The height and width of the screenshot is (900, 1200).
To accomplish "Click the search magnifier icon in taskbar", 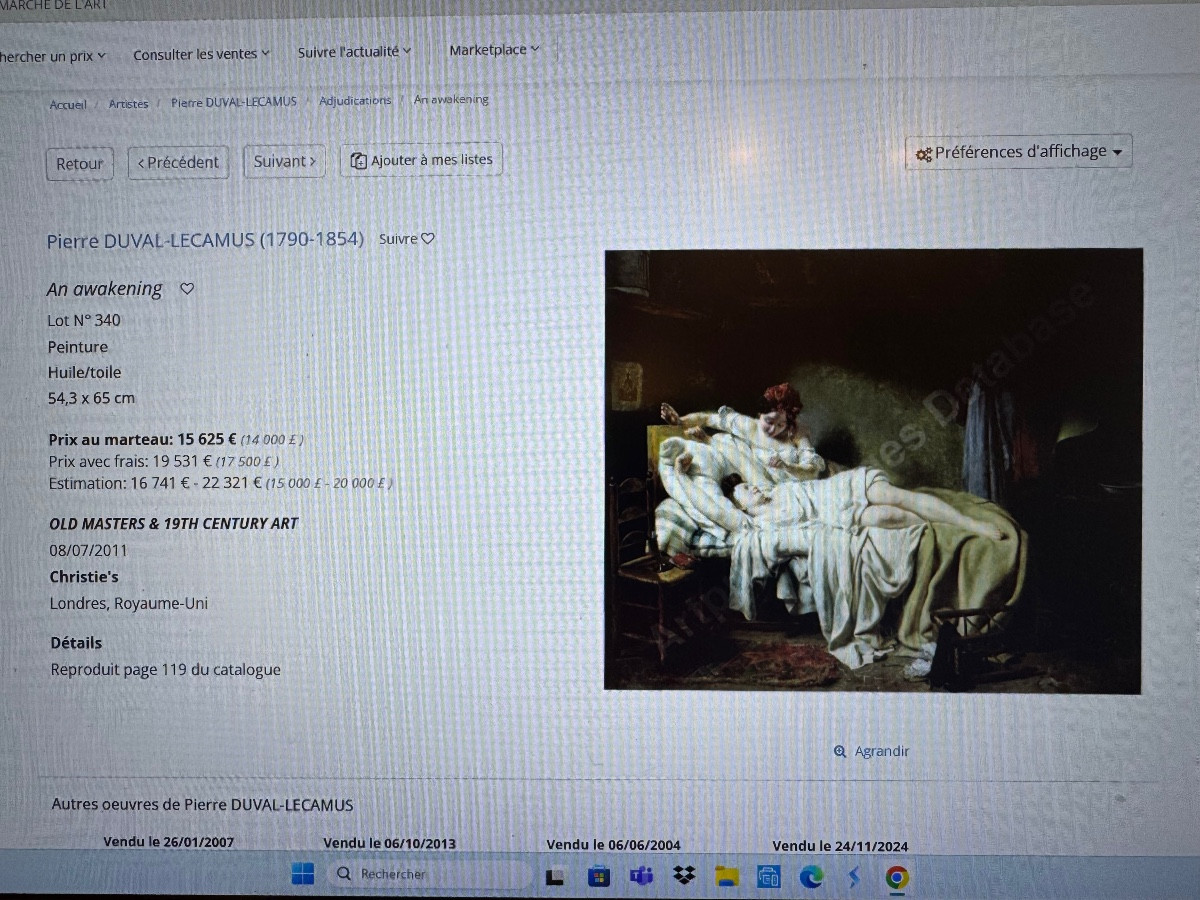I will pyautogui.click(x=344, y=874).
